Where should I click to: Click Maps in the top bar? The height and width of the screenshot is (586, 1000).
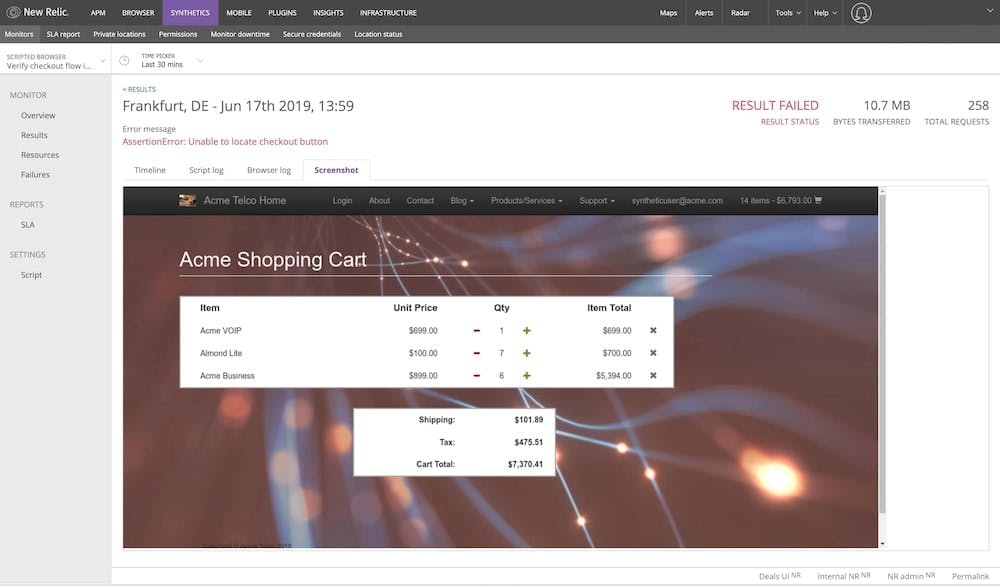click(668, 13)
